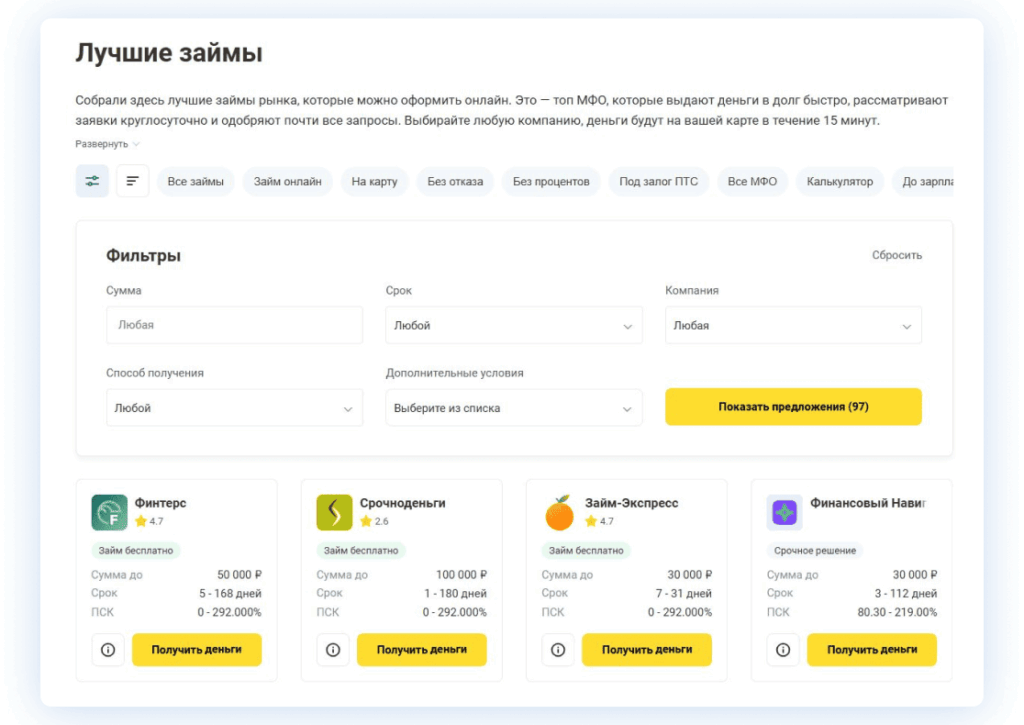Open info icon for Финансовый Навигатор
The width and height of the screenshot is (1024, 725).
pos(783,650)
